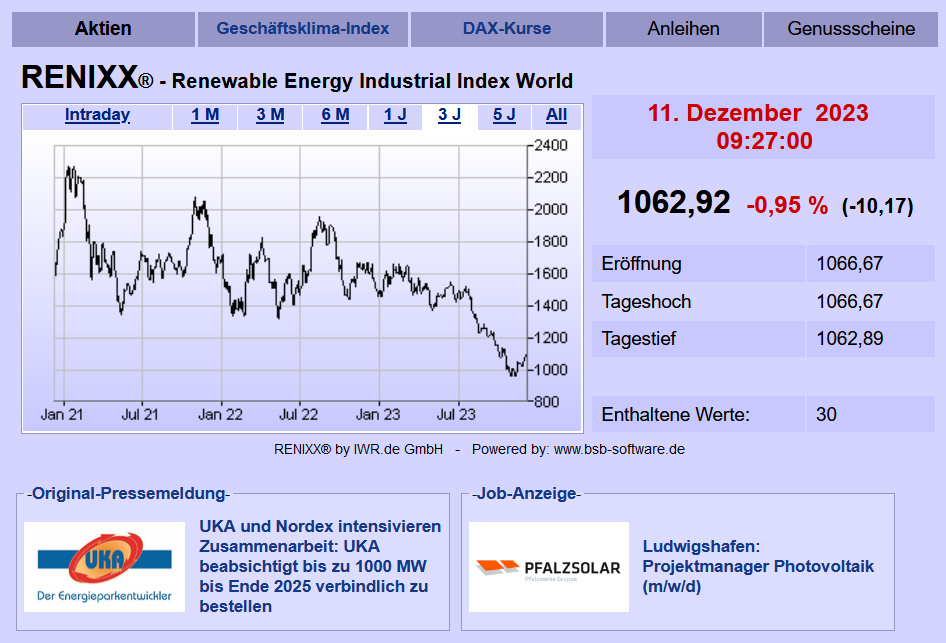Open the DAX-Kurse tab
Screen dimensions: 946x643
pyautogui.click(x=506, y=29)
